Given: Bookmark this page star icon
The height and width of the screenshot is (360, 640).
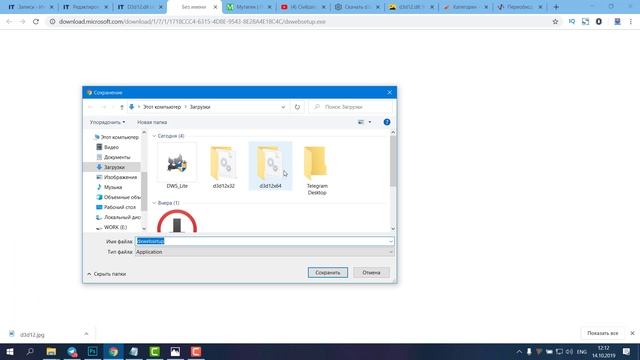Looking at the screenshot, I should click(x=555, y=22).
